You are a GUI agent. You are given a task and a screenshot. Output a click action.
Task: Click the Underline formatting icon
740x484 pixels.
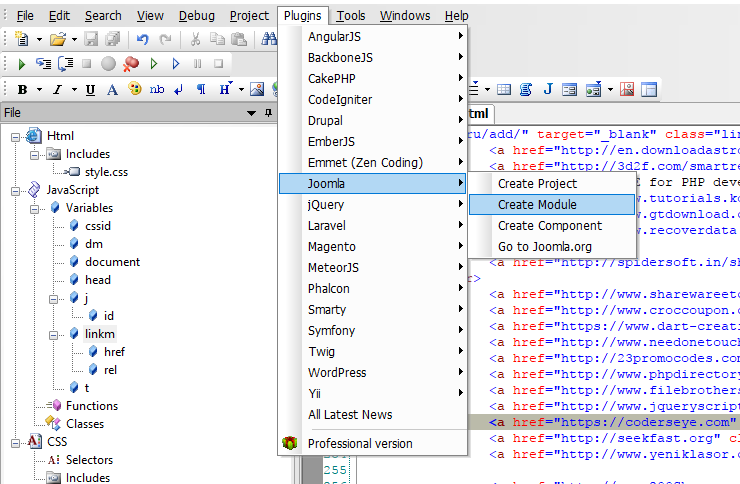click(90, 89)
